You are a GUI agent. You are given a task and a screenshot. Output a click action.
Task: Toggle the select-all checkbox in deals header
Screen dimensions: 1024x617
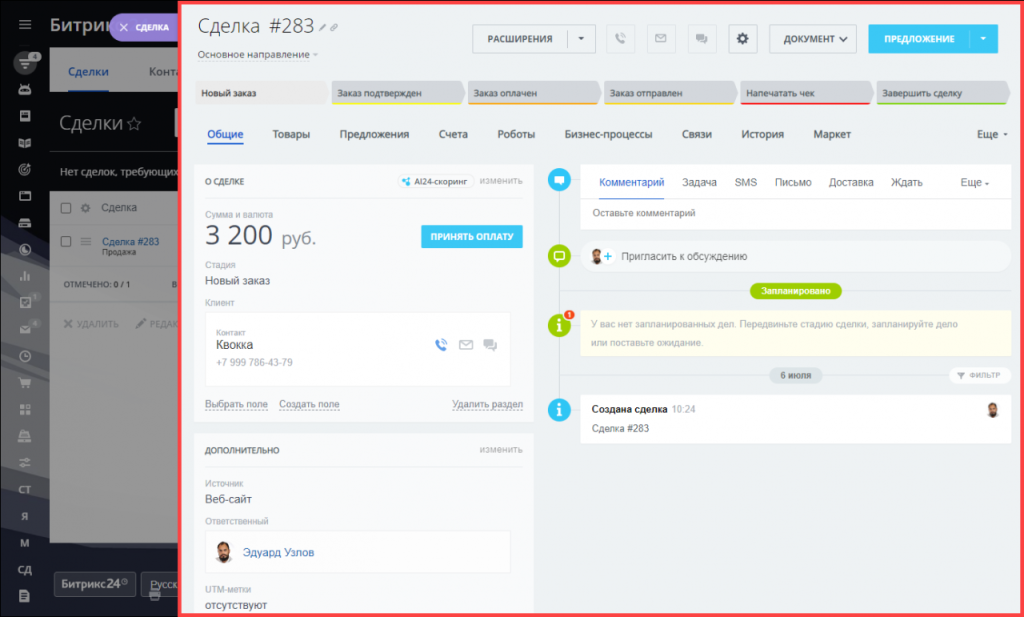[66, 208]
